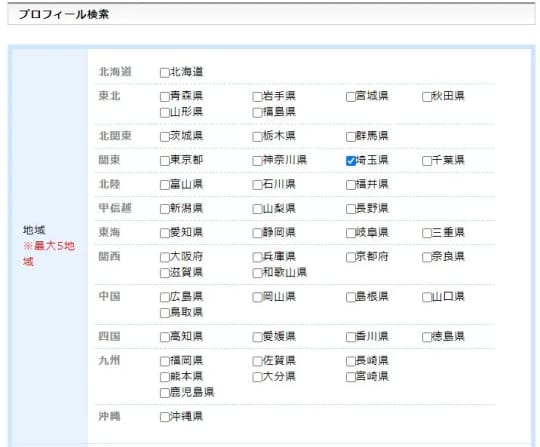Check the 大阪府 checkbox
The width and height of the screenshot is (540, 447).
(165, 257)
